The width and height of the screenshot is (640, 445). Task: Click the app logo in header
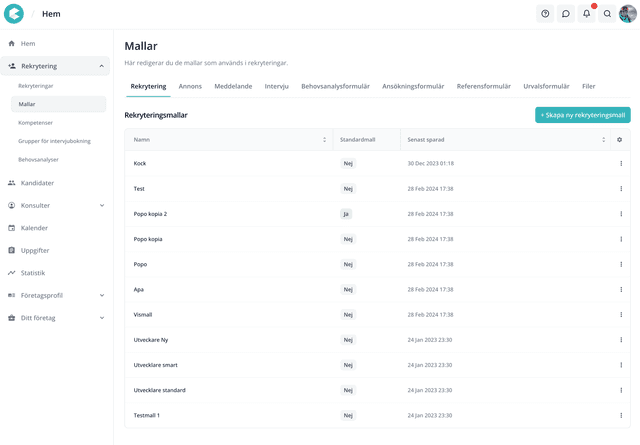14,14
